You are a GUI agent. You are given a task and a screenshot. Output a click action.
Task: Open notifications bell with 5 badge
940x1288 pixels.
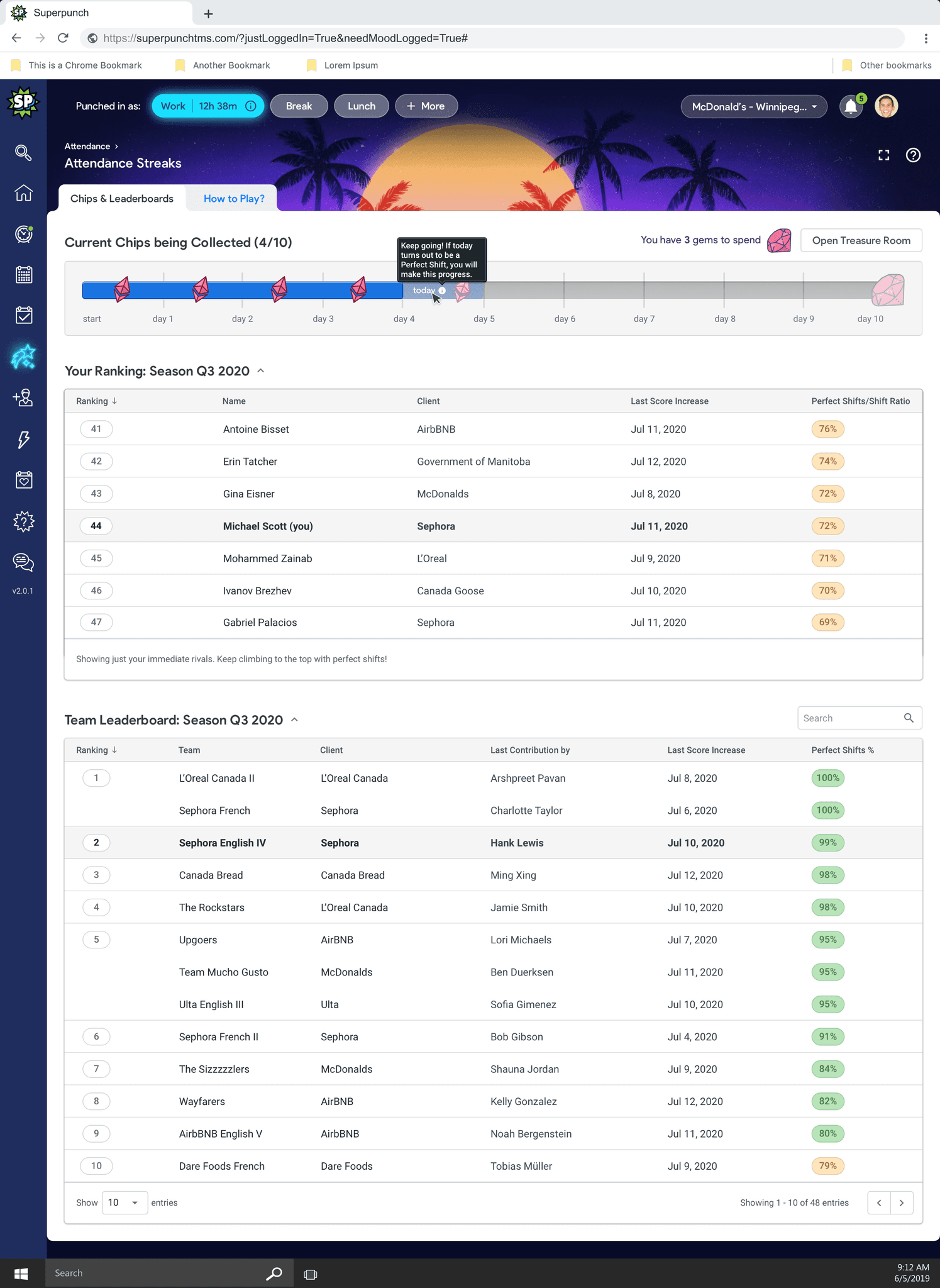851,106
